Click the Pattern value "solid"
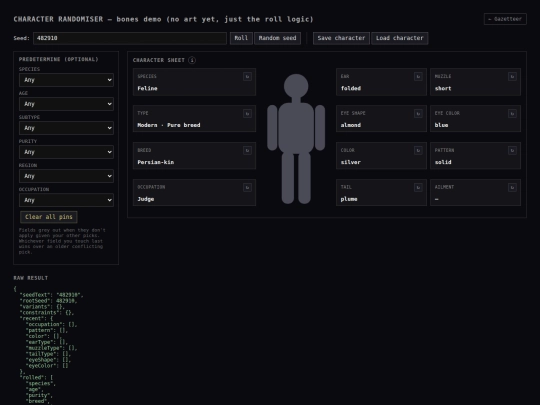The height and width of the screenshot is (405, 540). point(443,162)
